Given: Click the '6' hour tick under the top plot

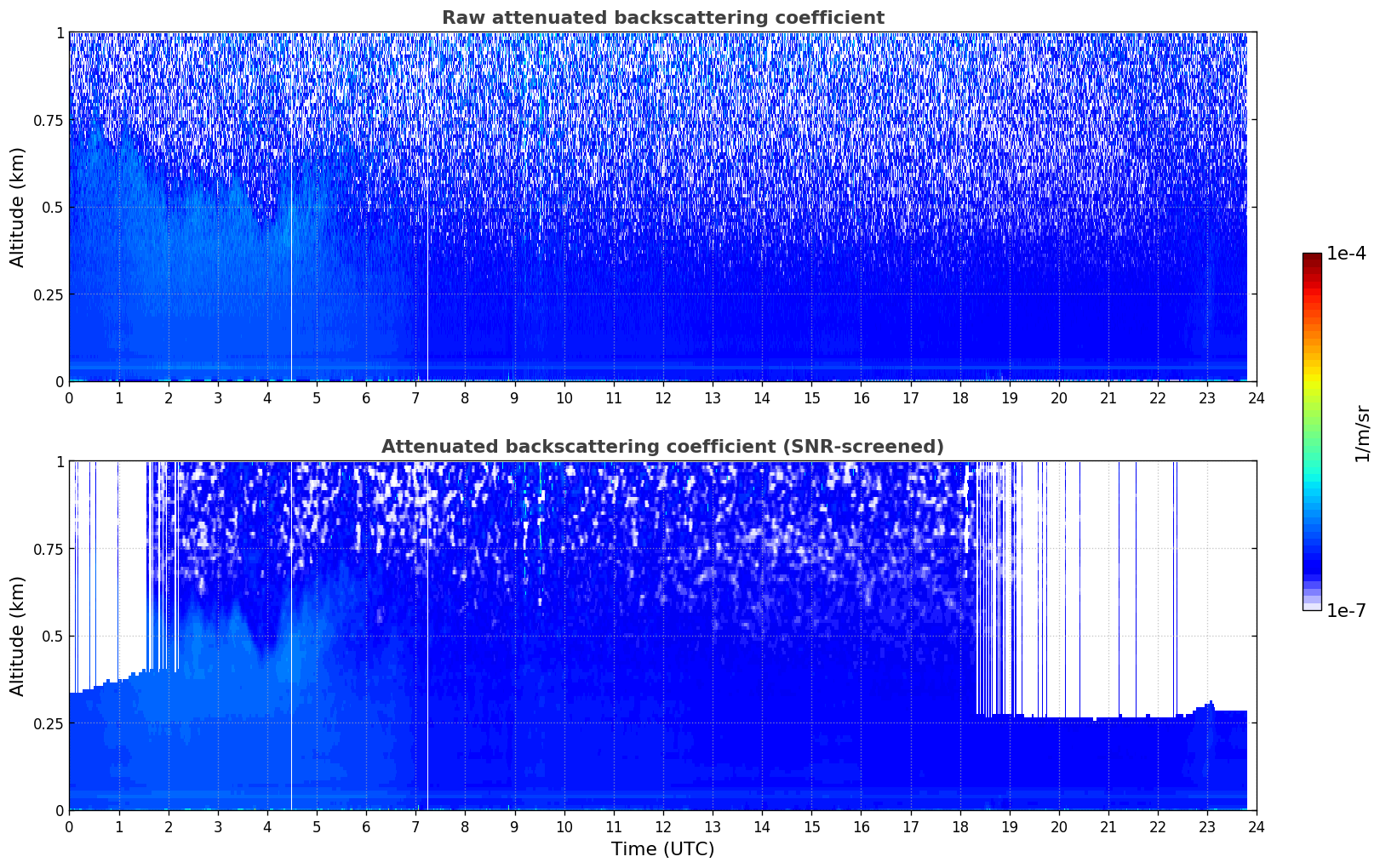Looking at the screenshot, I should (366, 397).
